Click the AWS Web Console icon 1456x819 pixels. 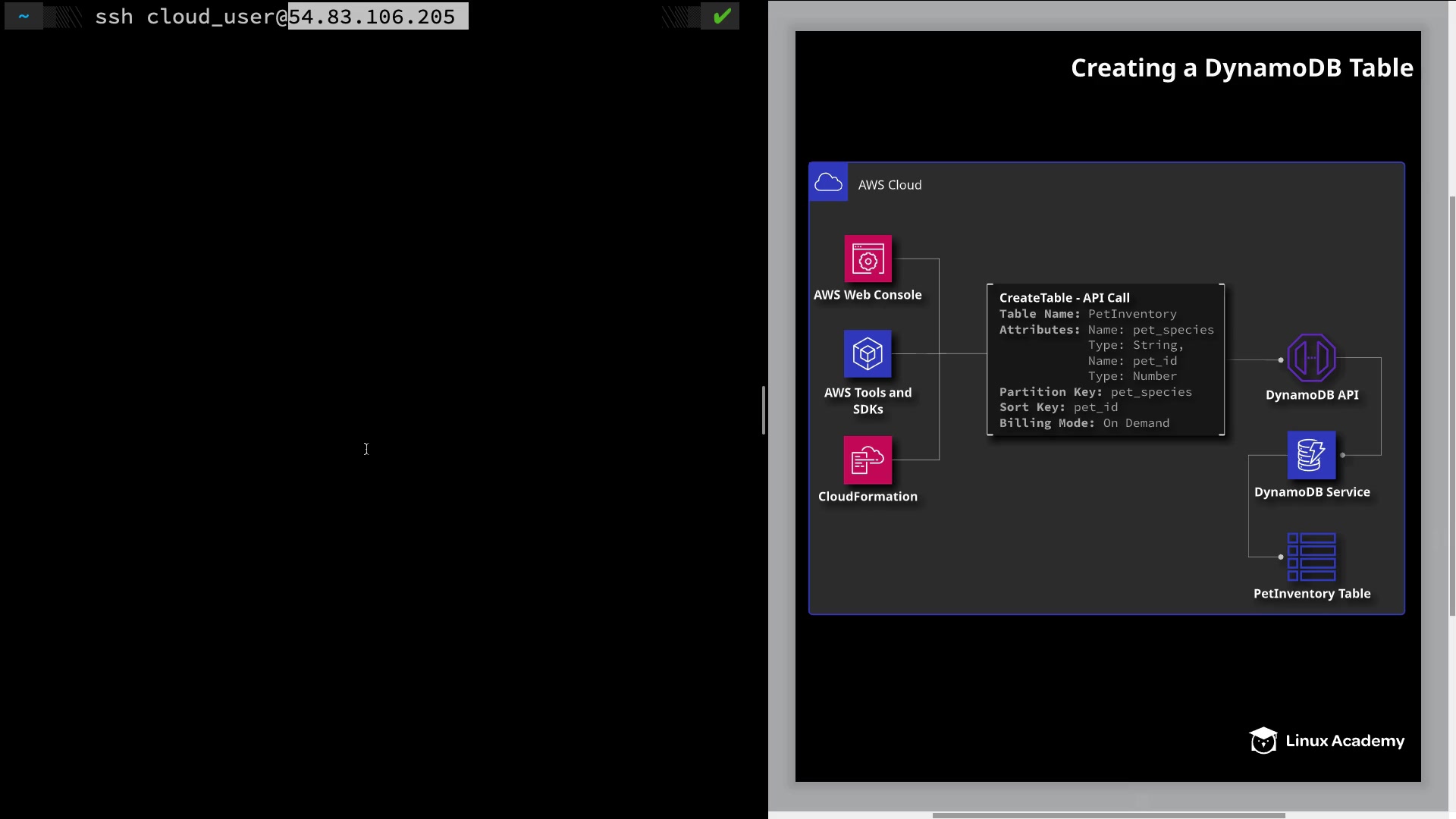pos(868,259)
